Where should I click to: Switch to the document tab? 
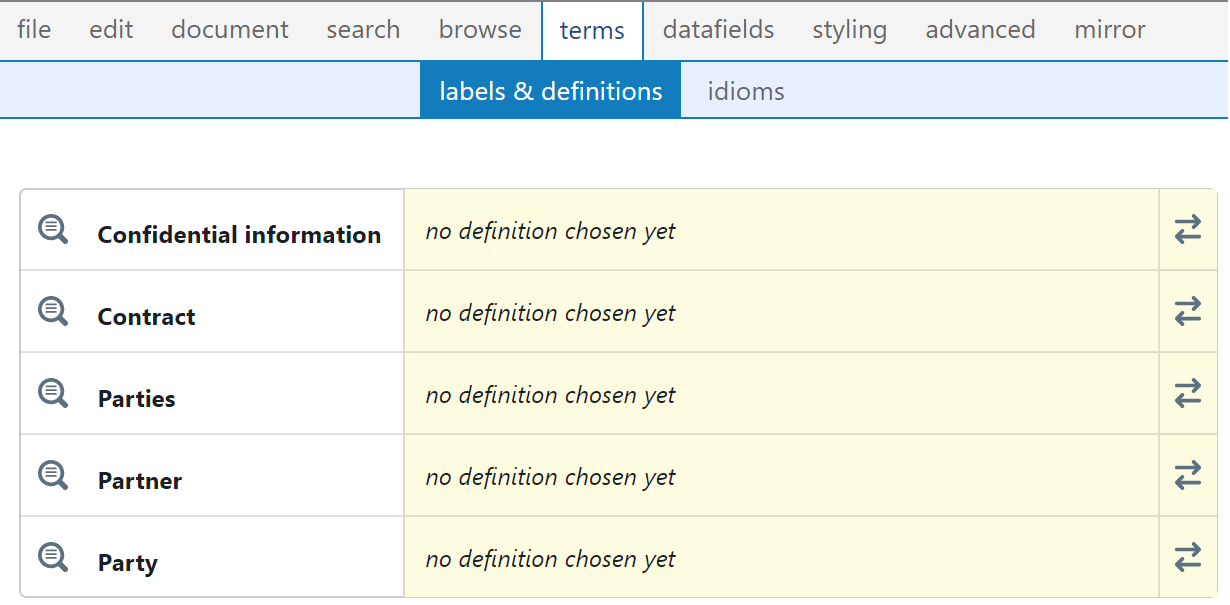click(230, 30)
